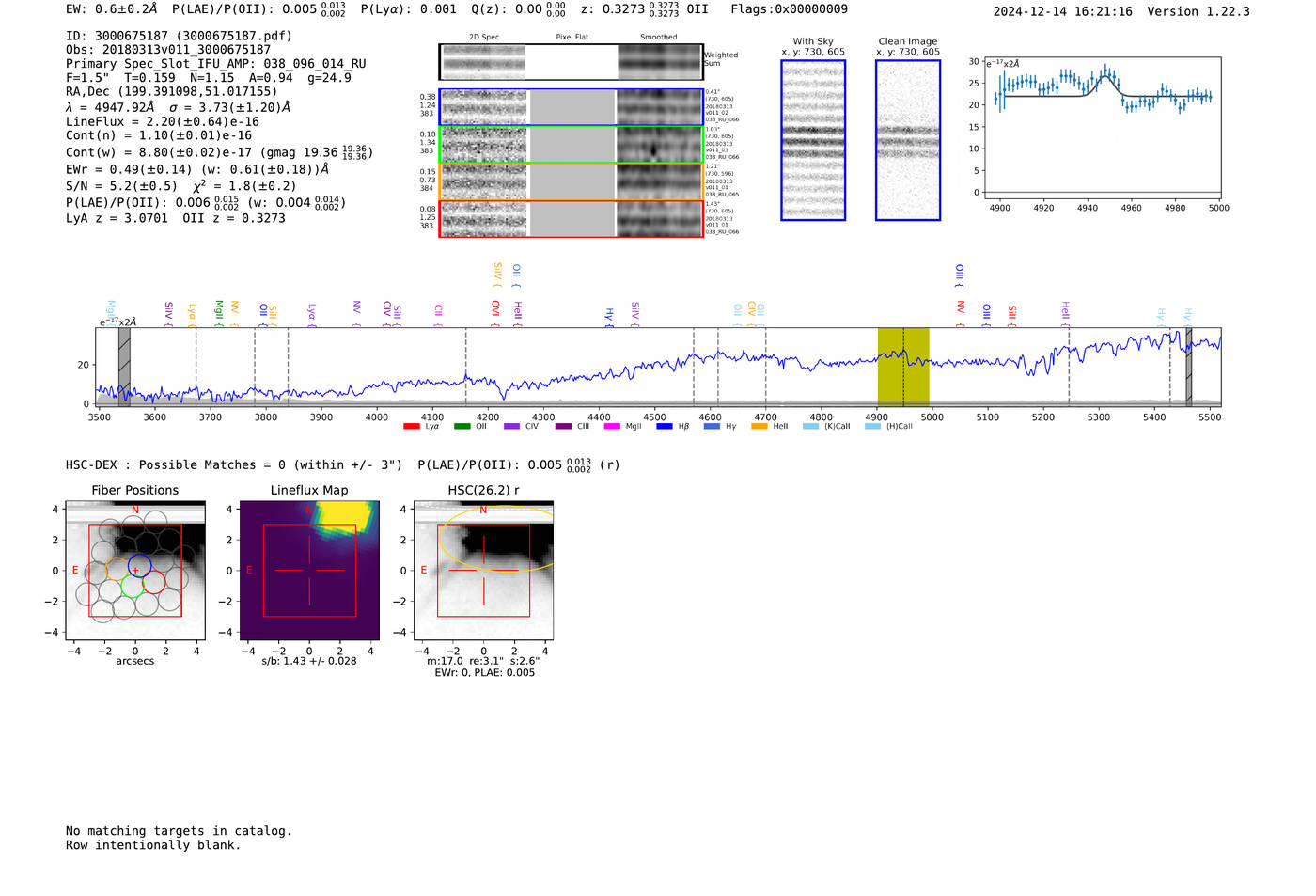The width and height of the screenshot is (1316, 896).
Task: Click the zoomed 4900–5000 Å emission line plot
Action: 1102,128
